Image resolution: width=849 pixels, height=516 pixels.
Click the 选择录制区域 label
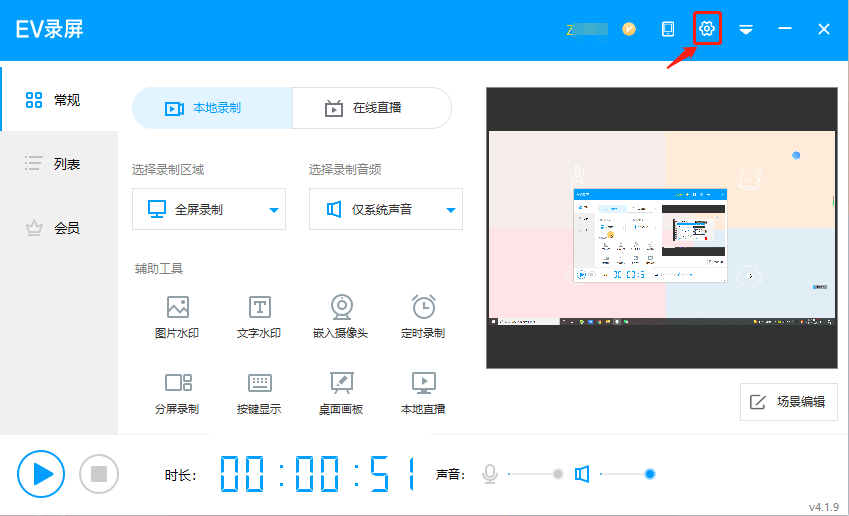pyautogui.click(x=168, y=170)
